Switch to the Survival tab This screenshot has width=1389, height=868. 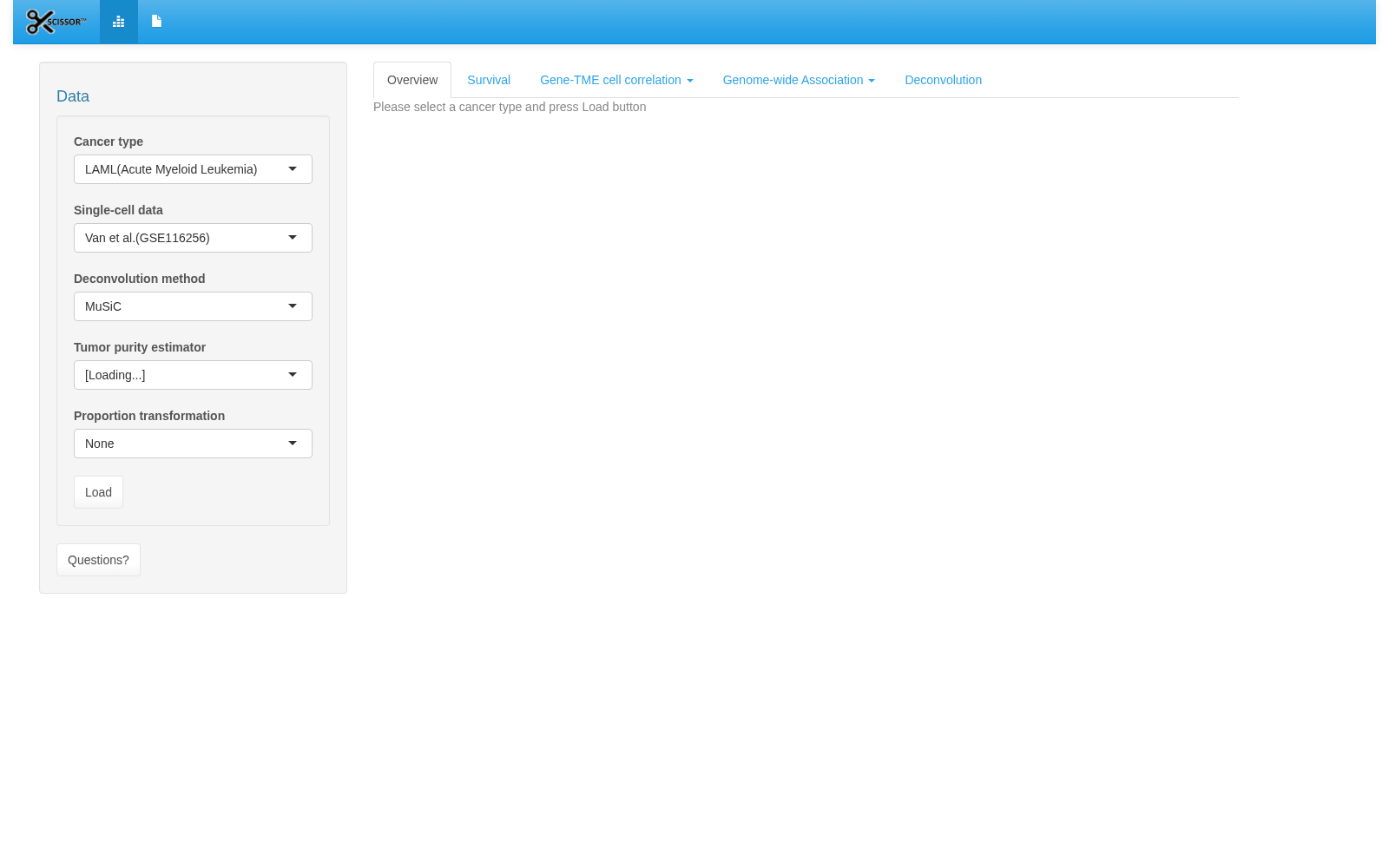(489, 80)
